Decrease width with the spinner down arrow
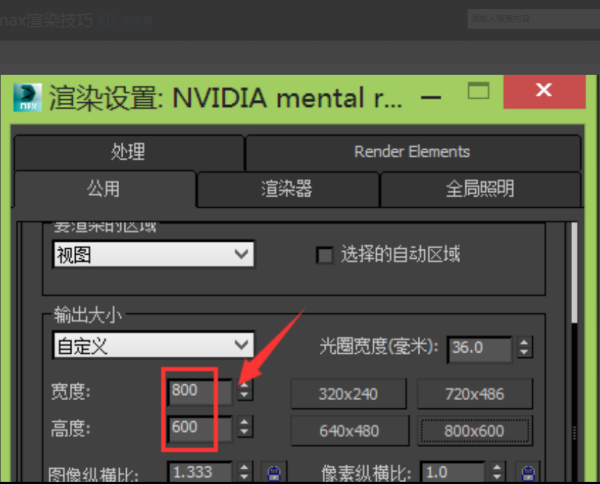 tap(245, 396)
